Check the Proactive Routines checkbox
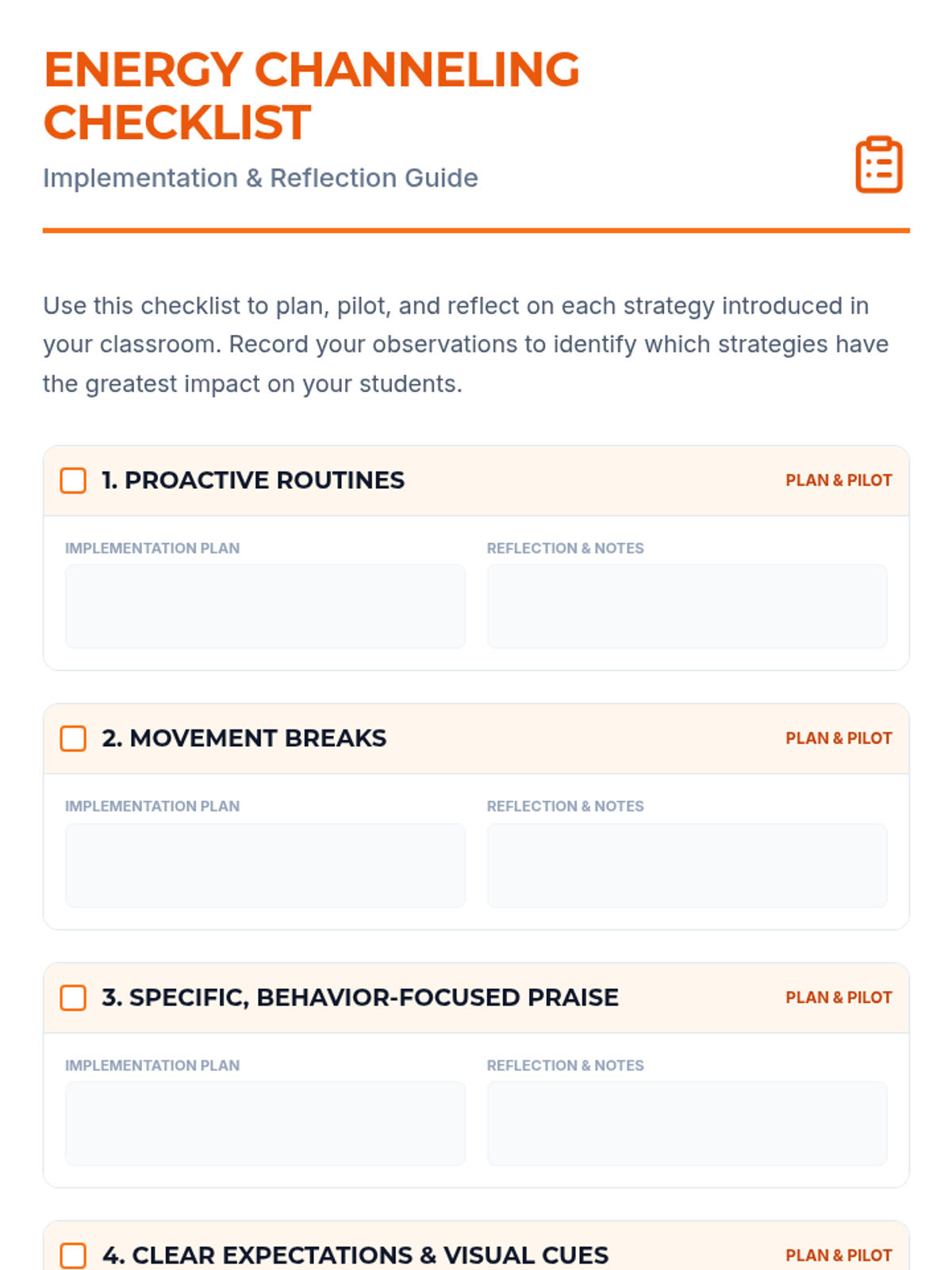 [73, 480]
